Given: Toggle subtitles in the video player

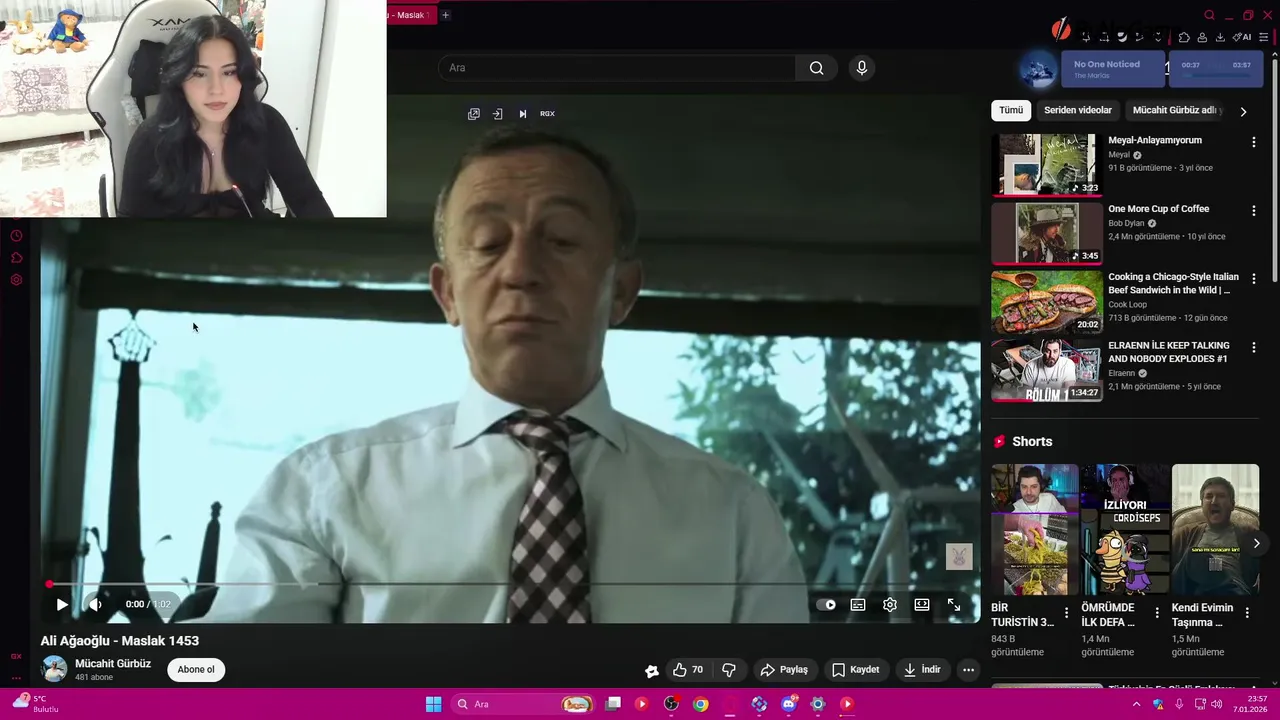Looking at the screenshot, I should (x=858, y=604).
